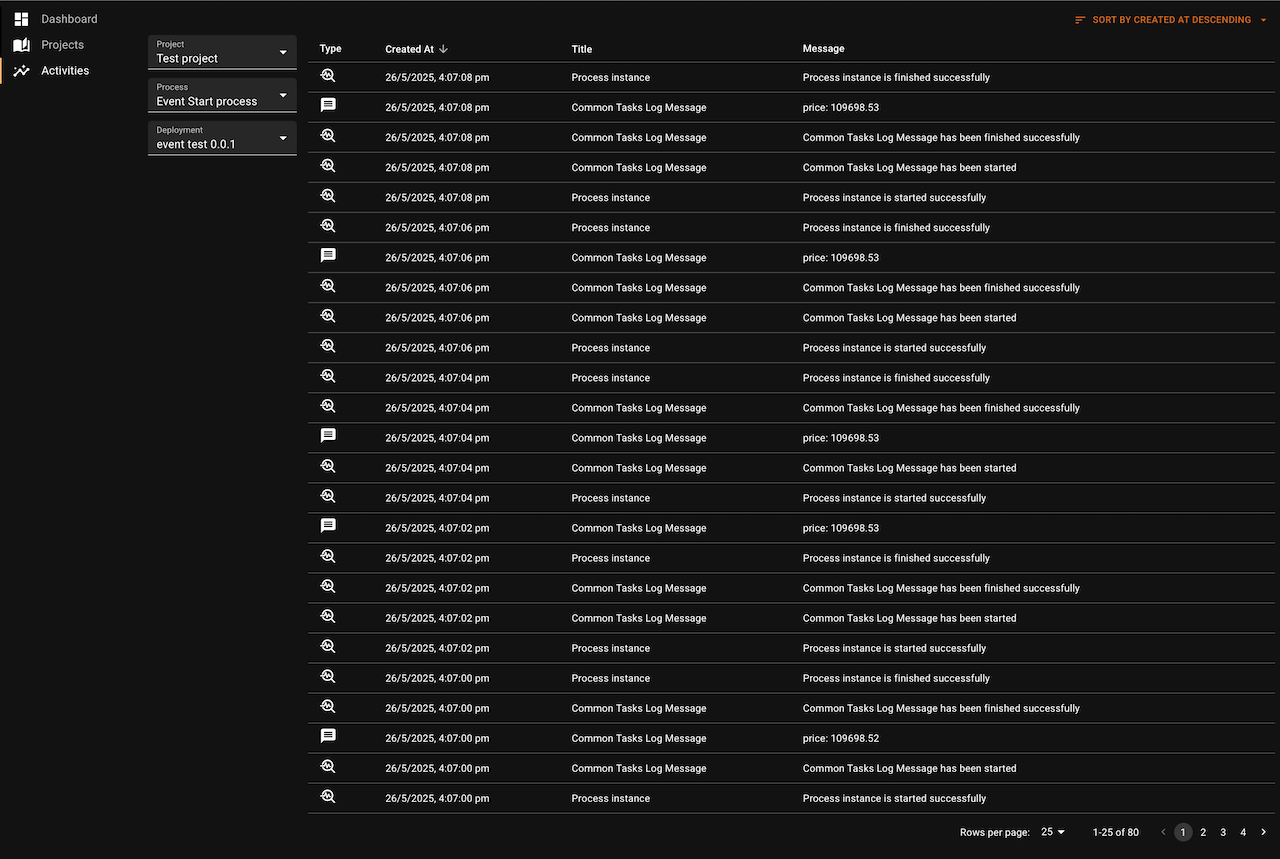The image size is (1280, 859).
Task: Click the previous page left chevron
Action: coord(1163,832)
